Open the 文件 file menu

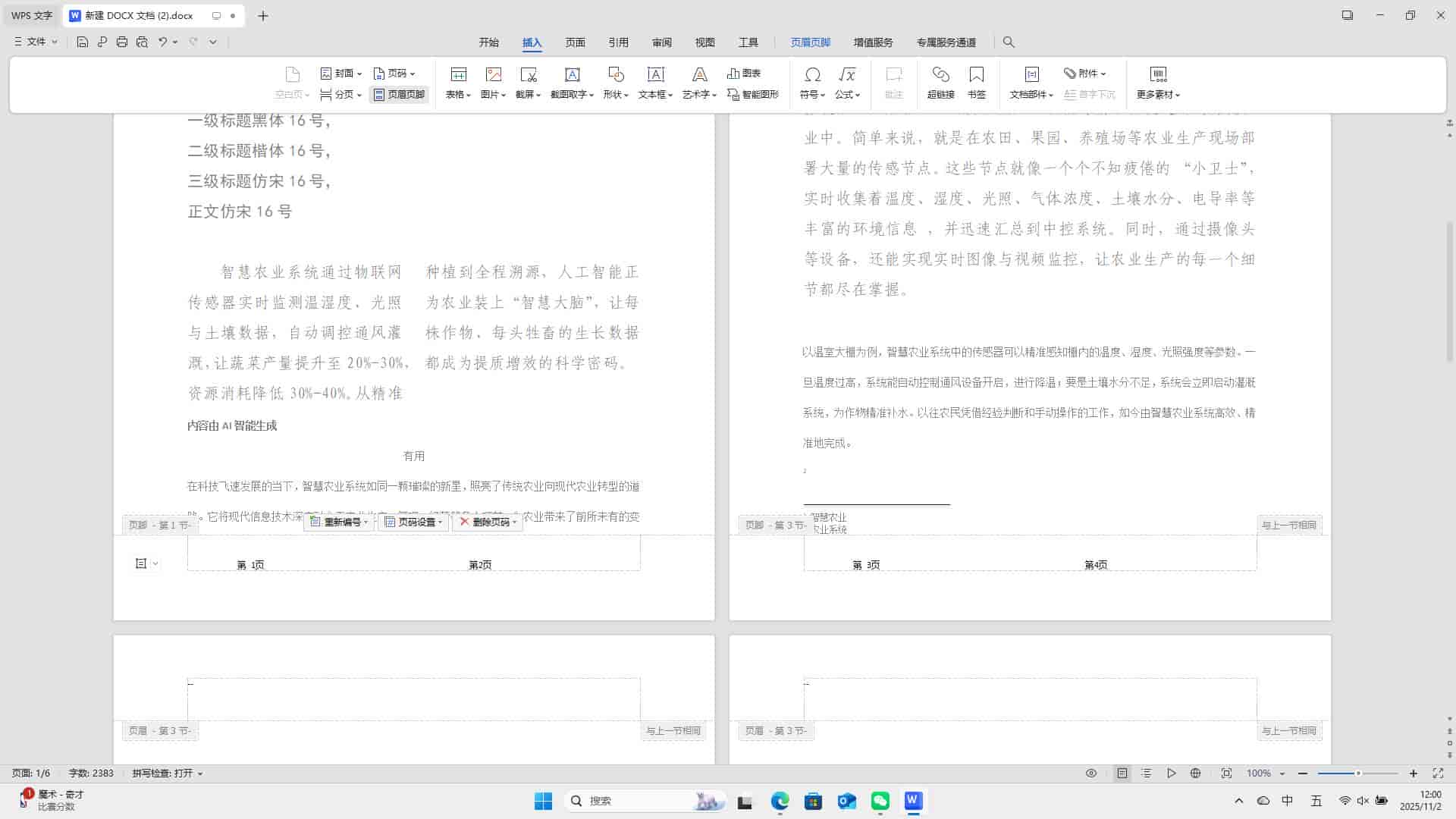click(x=36, y=42)
